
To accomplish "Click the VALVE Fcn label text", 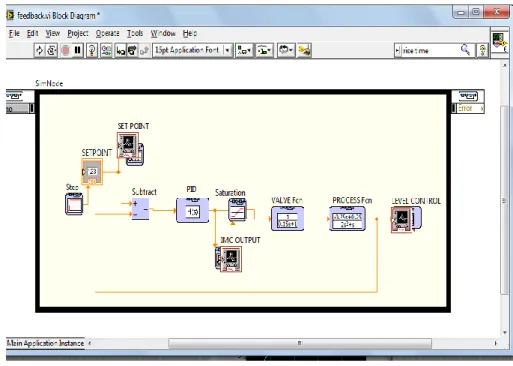I will click(287, 200).
